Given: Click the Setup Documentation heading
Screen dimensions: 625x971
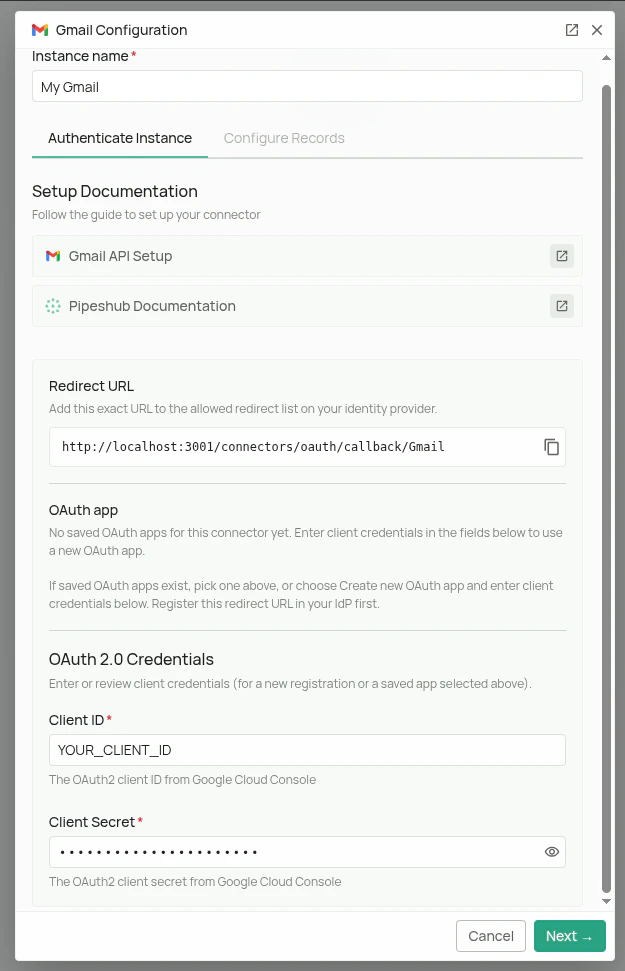Looking at the screenshot, I should (115, 191).
